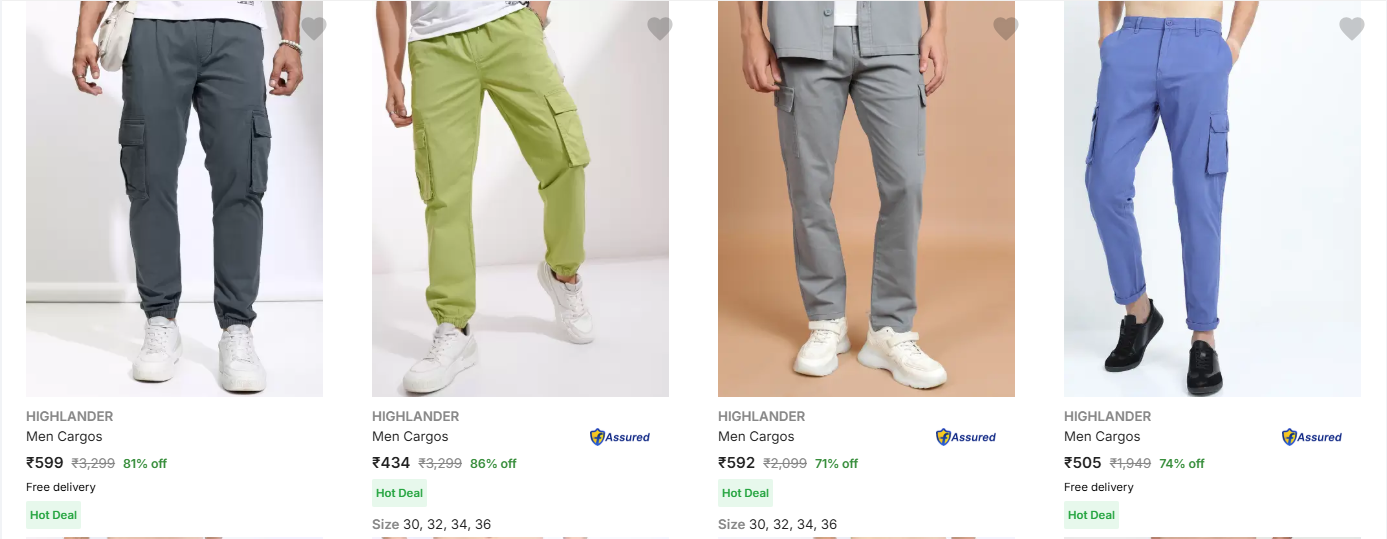Click the 86% off discount label
The width and height of the screenshot is (1387, 539).
tap(493, 463)
